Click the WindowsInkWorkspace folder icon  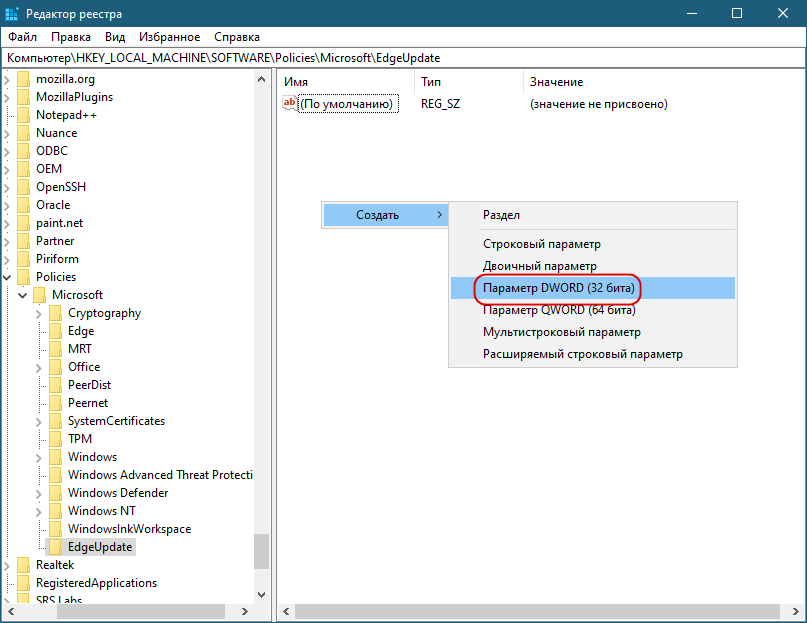pos(55,529)
